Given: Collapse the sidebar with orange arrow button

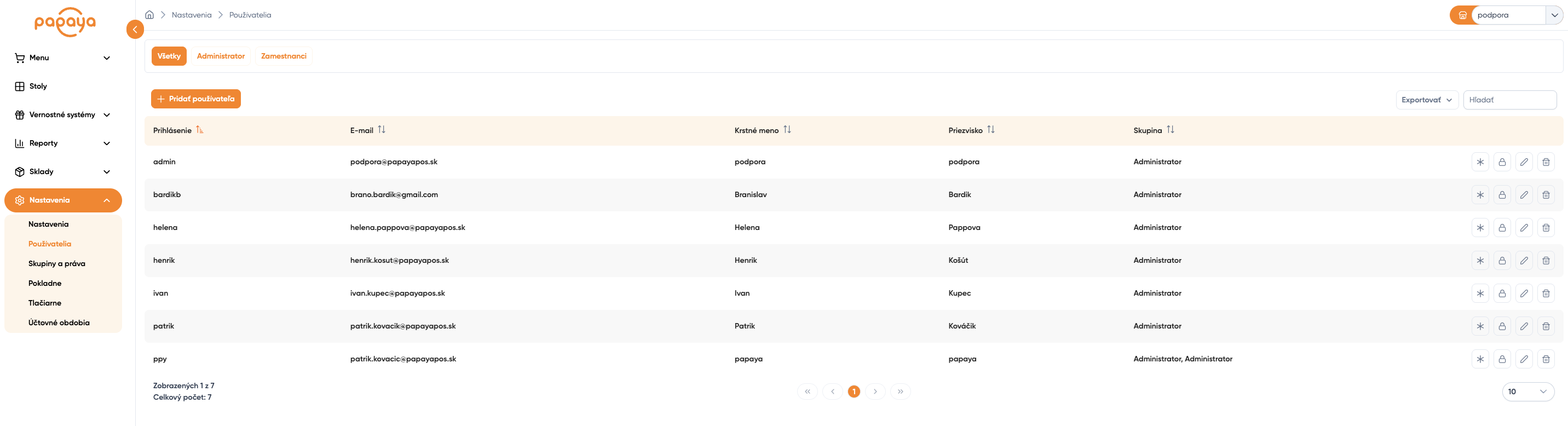Looking at the screenshot, I should [x=135, y=29].
